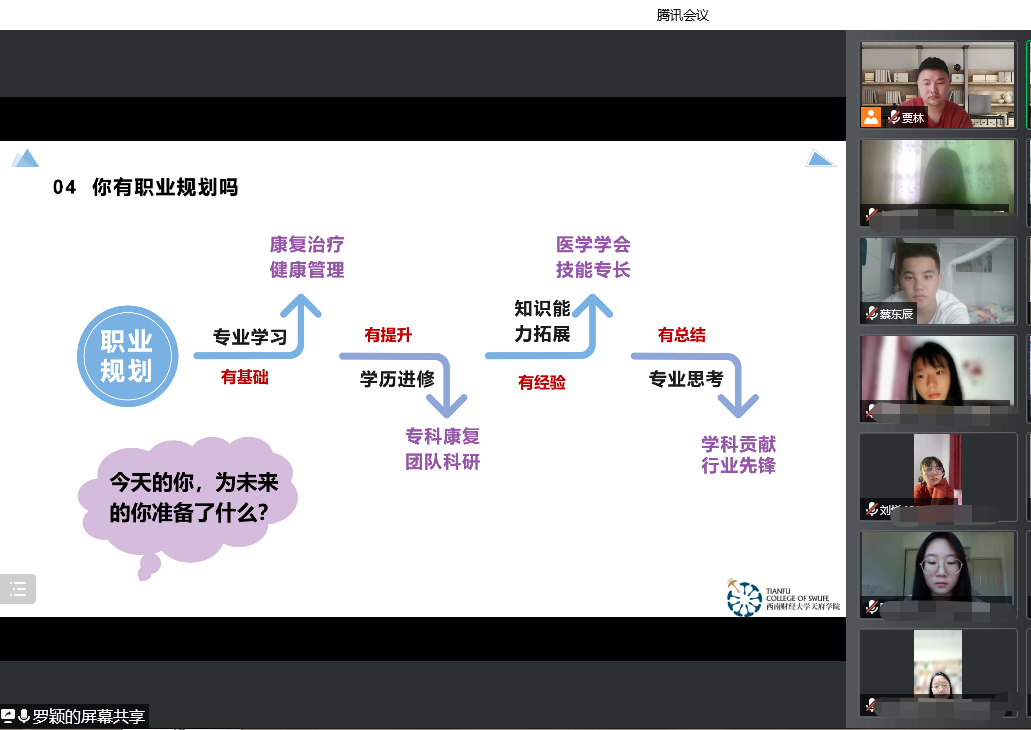This screenshot has width=1031, height=730.
Task: Click the green microphone icon beside 罗颖的屏幕共享
Action: pos(24,716)
